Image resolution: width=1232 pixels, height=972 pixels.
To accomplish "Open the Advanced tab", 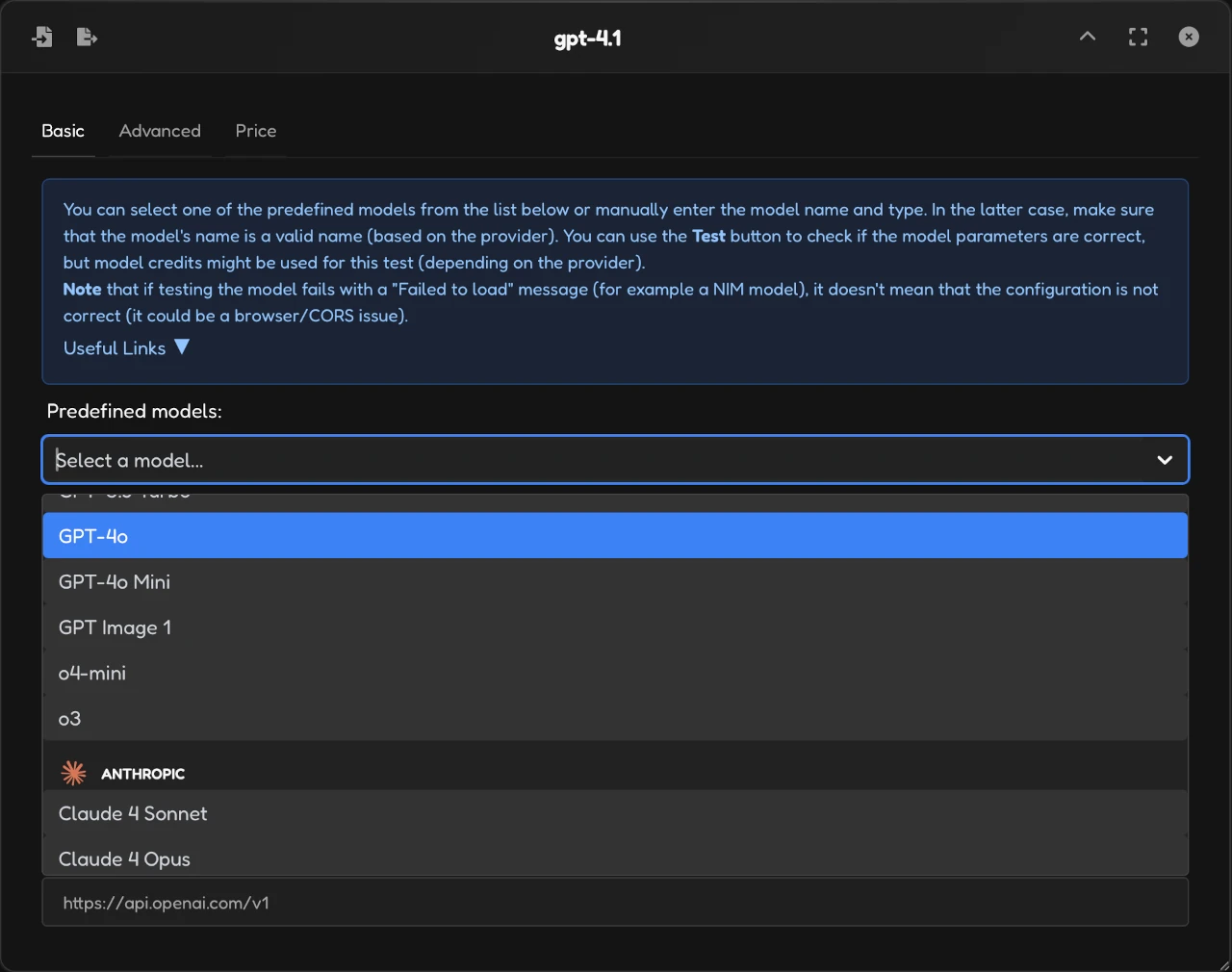I will pos(160,131).
